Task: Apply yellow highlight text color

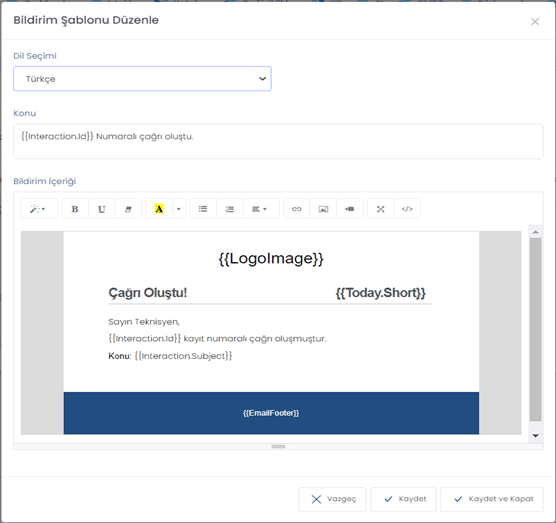Action: (159, 209)
